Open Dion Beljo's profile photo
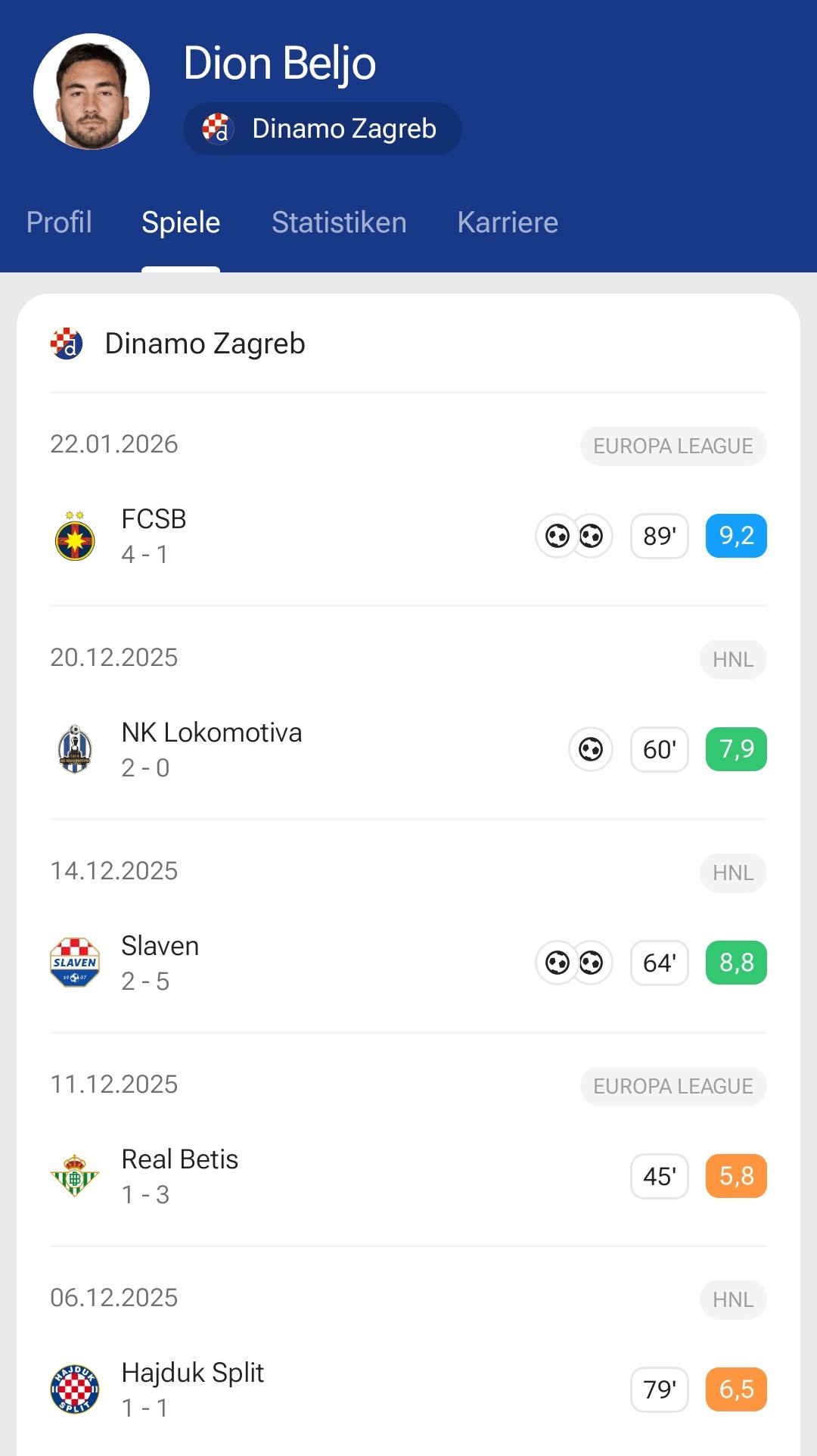 click(x=92, y=92)
